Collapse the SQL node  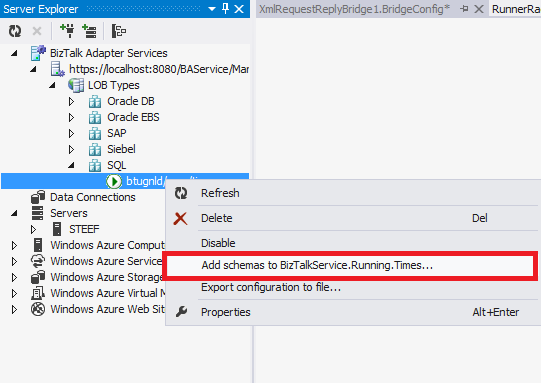[71, 165]
